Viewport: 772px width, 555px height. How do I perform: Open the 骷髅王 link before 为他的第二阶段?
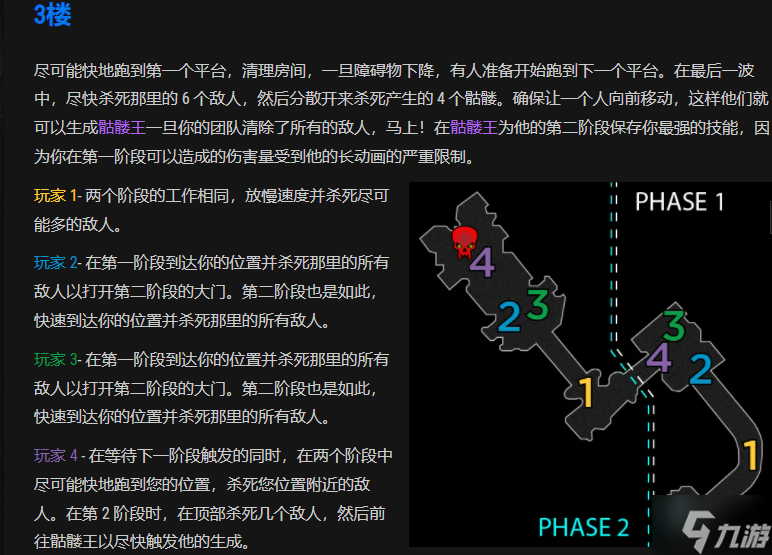(474, 128)
